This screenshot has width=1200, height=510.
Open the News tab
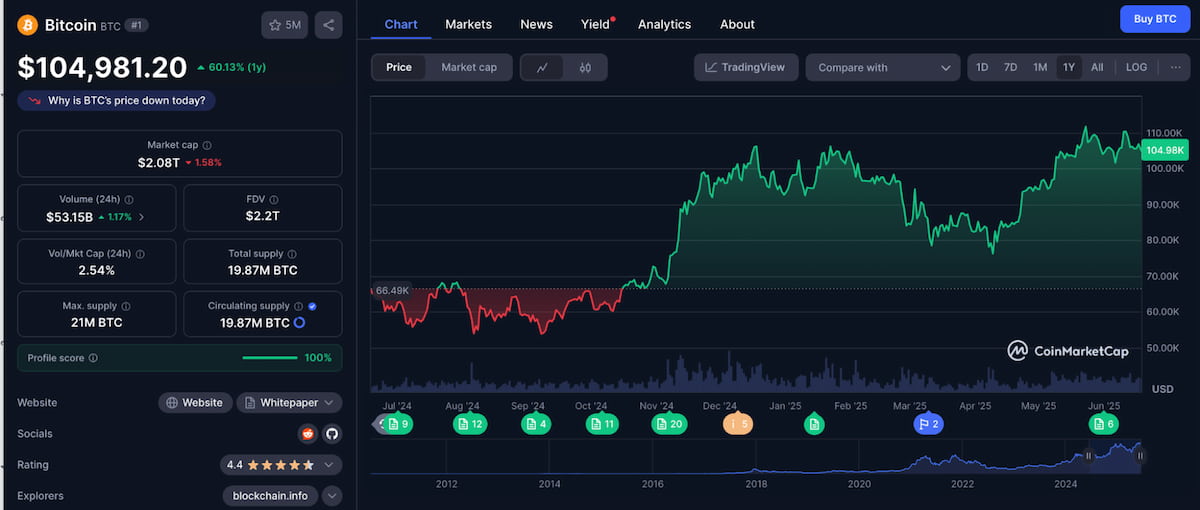point(536,24)
